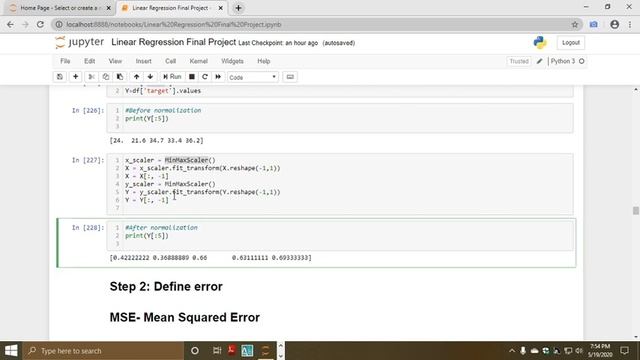The width and height of the screenshot is (640, 360).
Task: Restart the kernel icon
Action: (205, 77)
